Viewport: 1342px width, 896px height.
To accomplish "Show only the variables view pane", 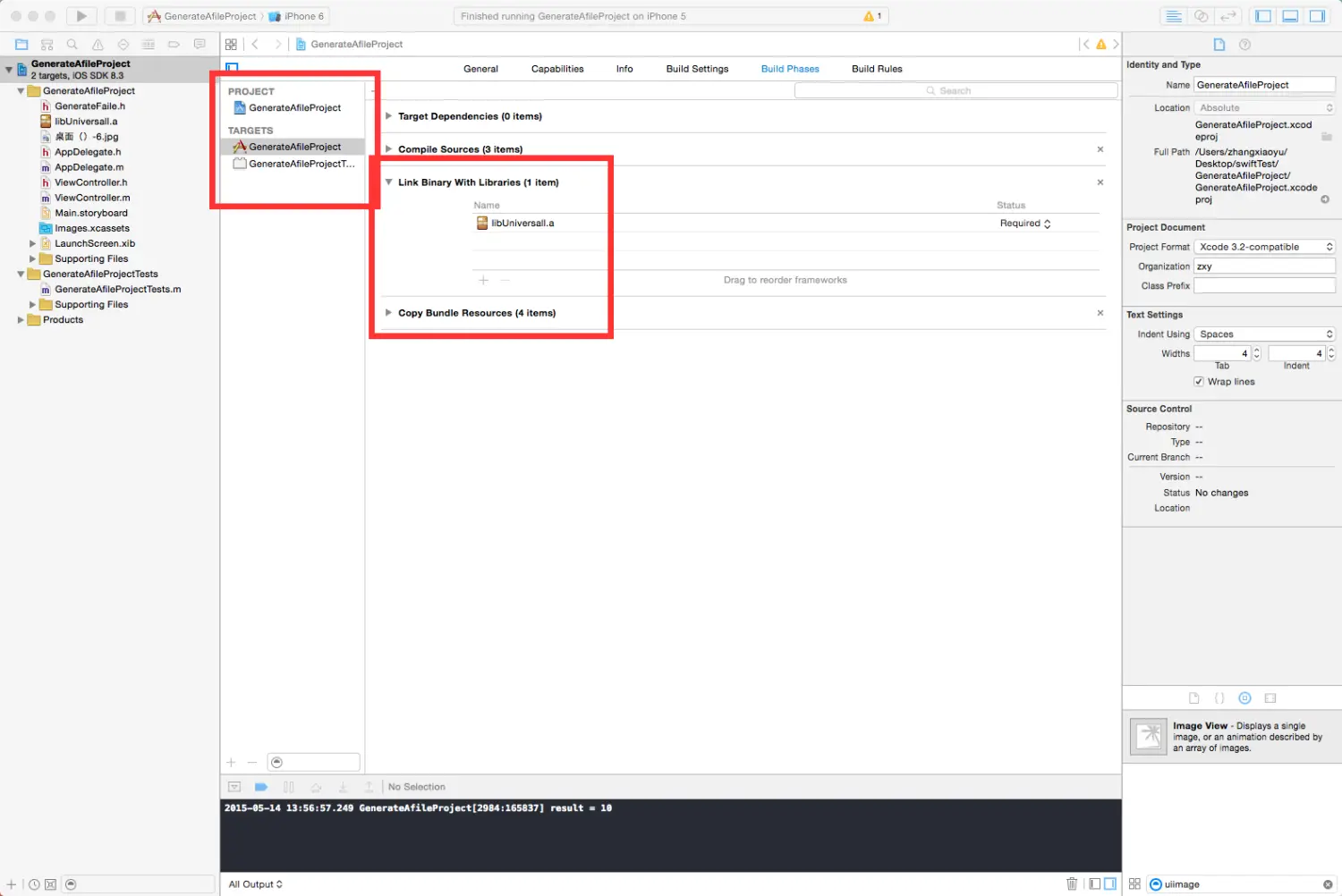I will (x=1094, y=883).
